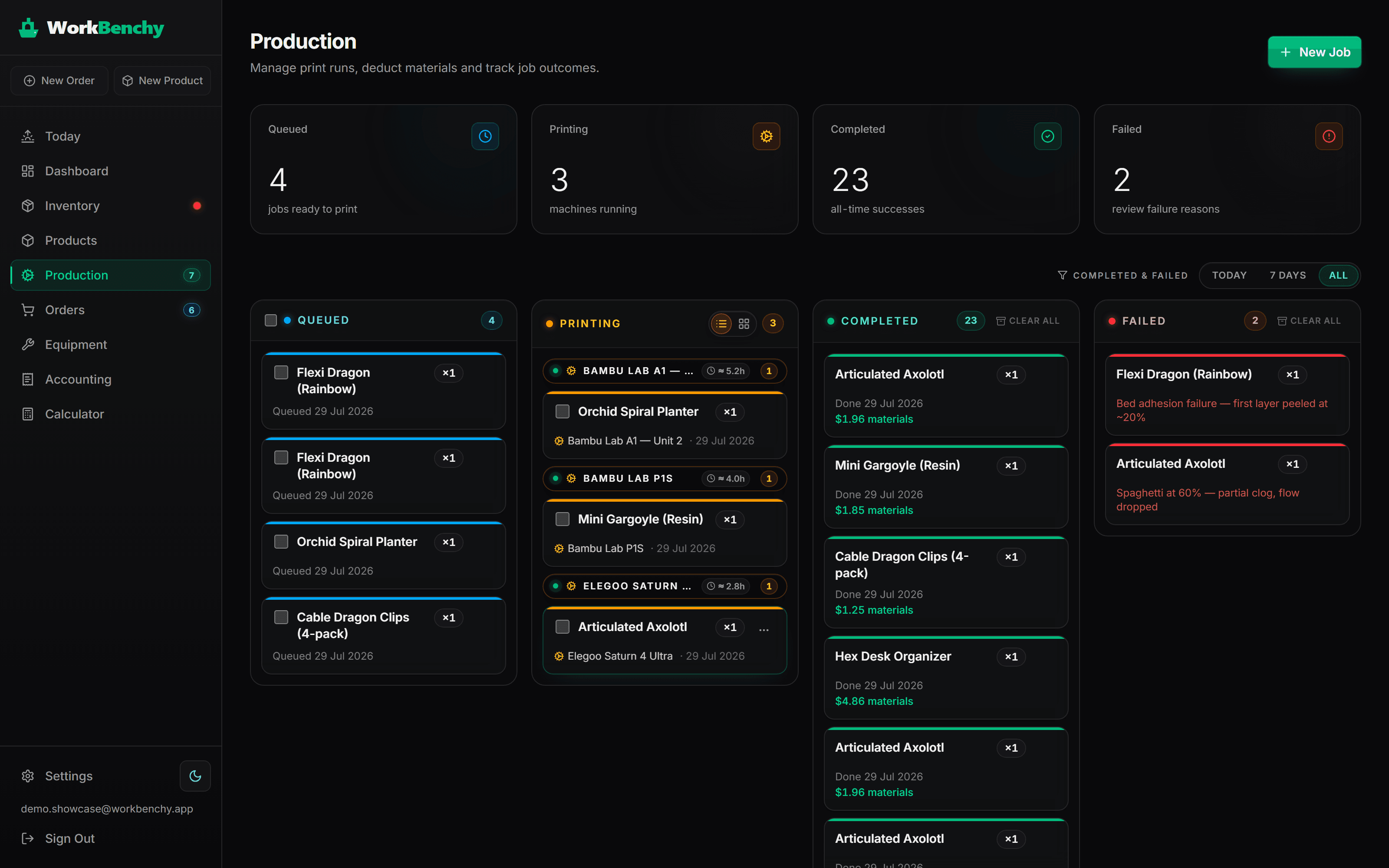Select the 7 DAYS filter tab
This screenshot has width=1389, height=868.
coord(1288,276)
